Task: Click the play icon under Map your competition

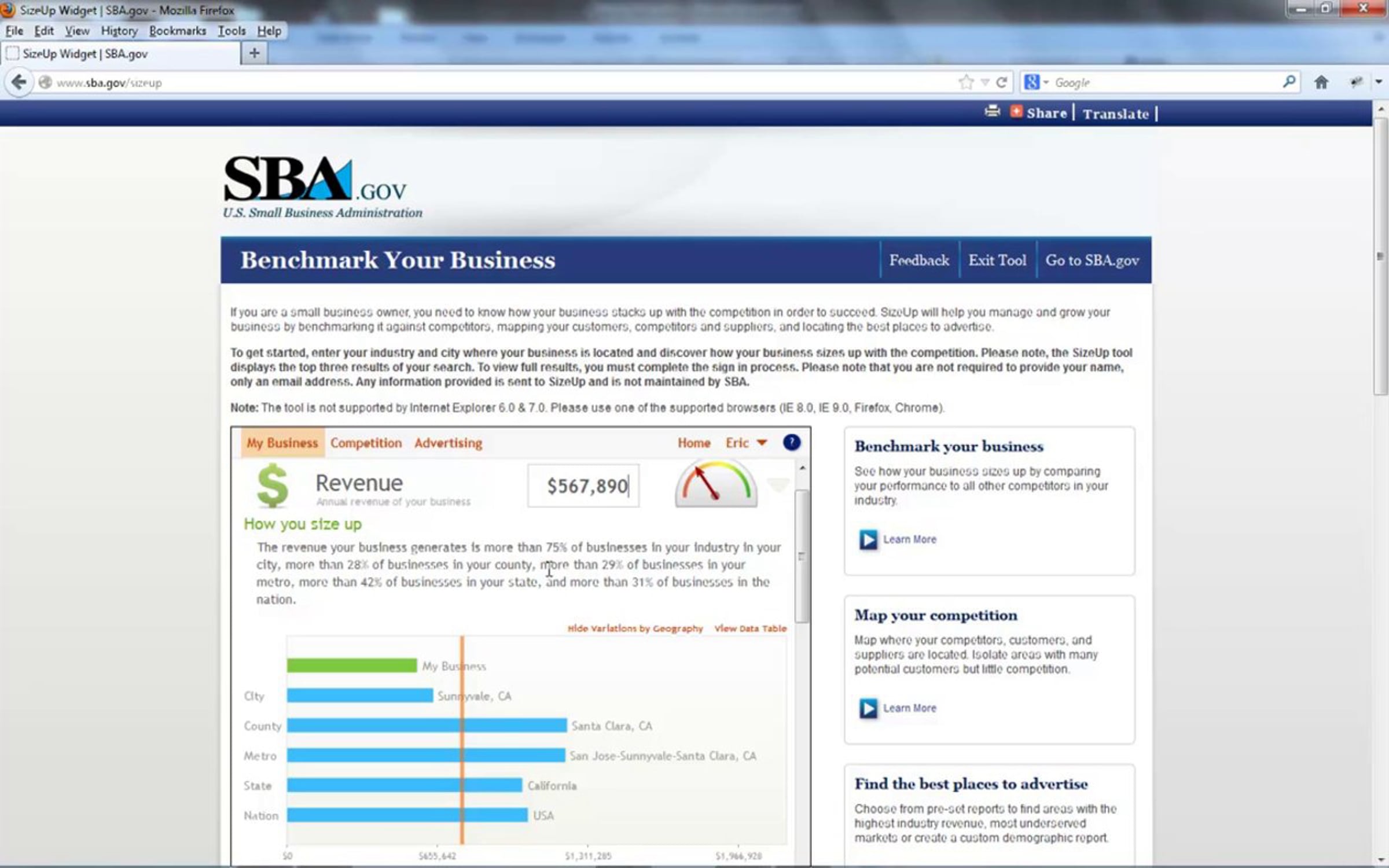Action: [x=868, y=708]
